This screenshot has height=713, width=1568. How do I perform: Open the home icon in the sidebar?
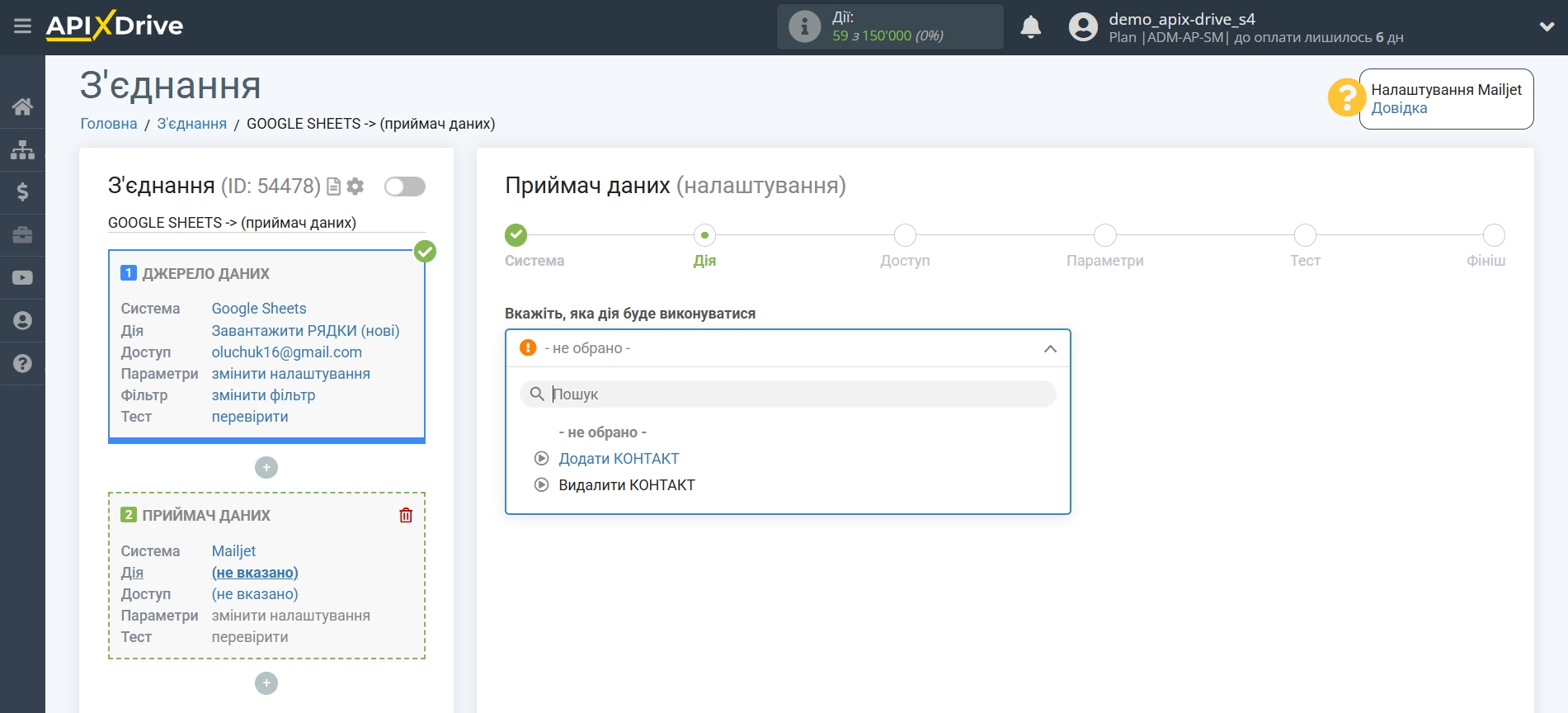point(22,106)
